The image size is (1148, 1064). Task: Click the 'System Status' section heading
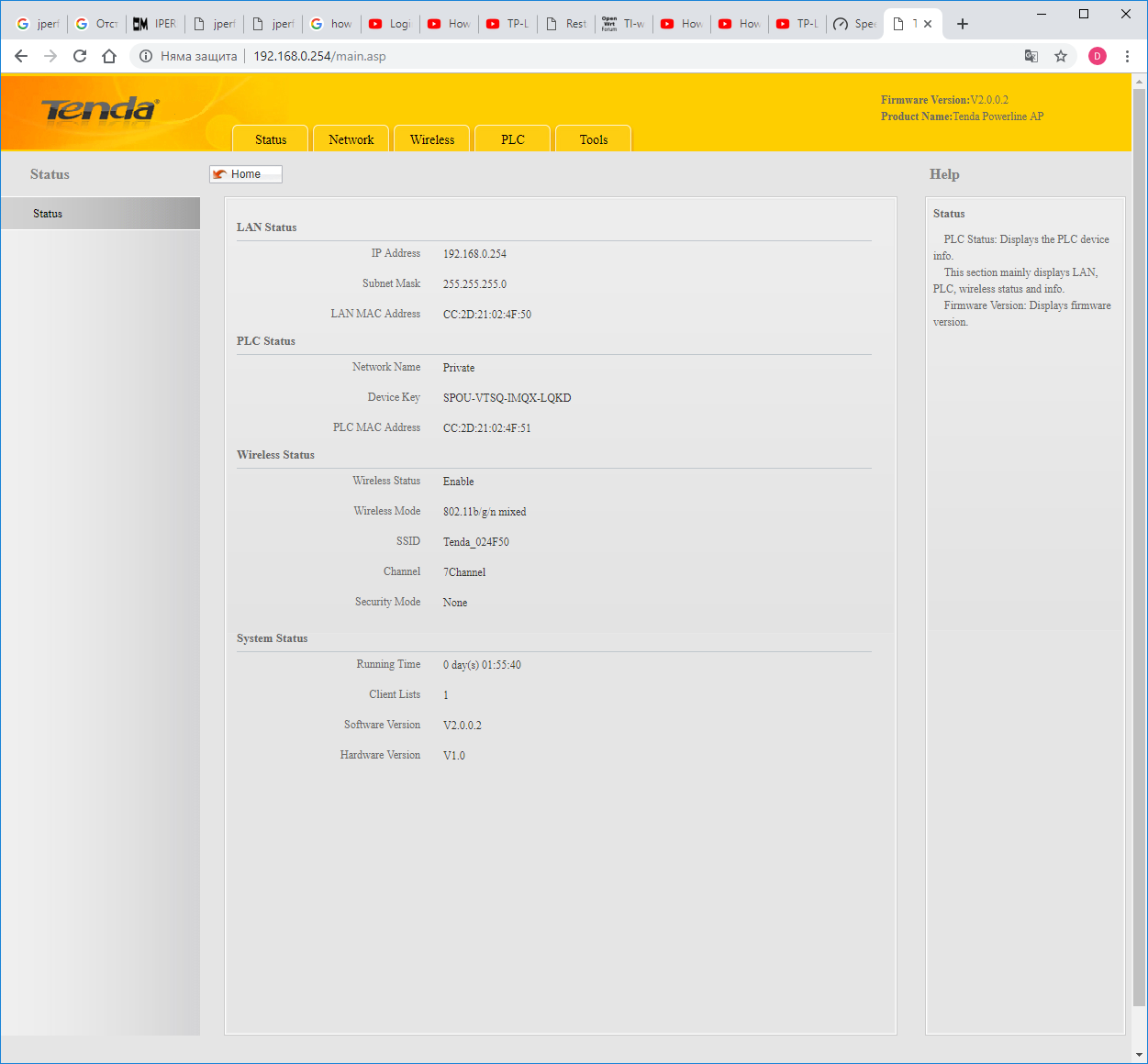(273, 638)
